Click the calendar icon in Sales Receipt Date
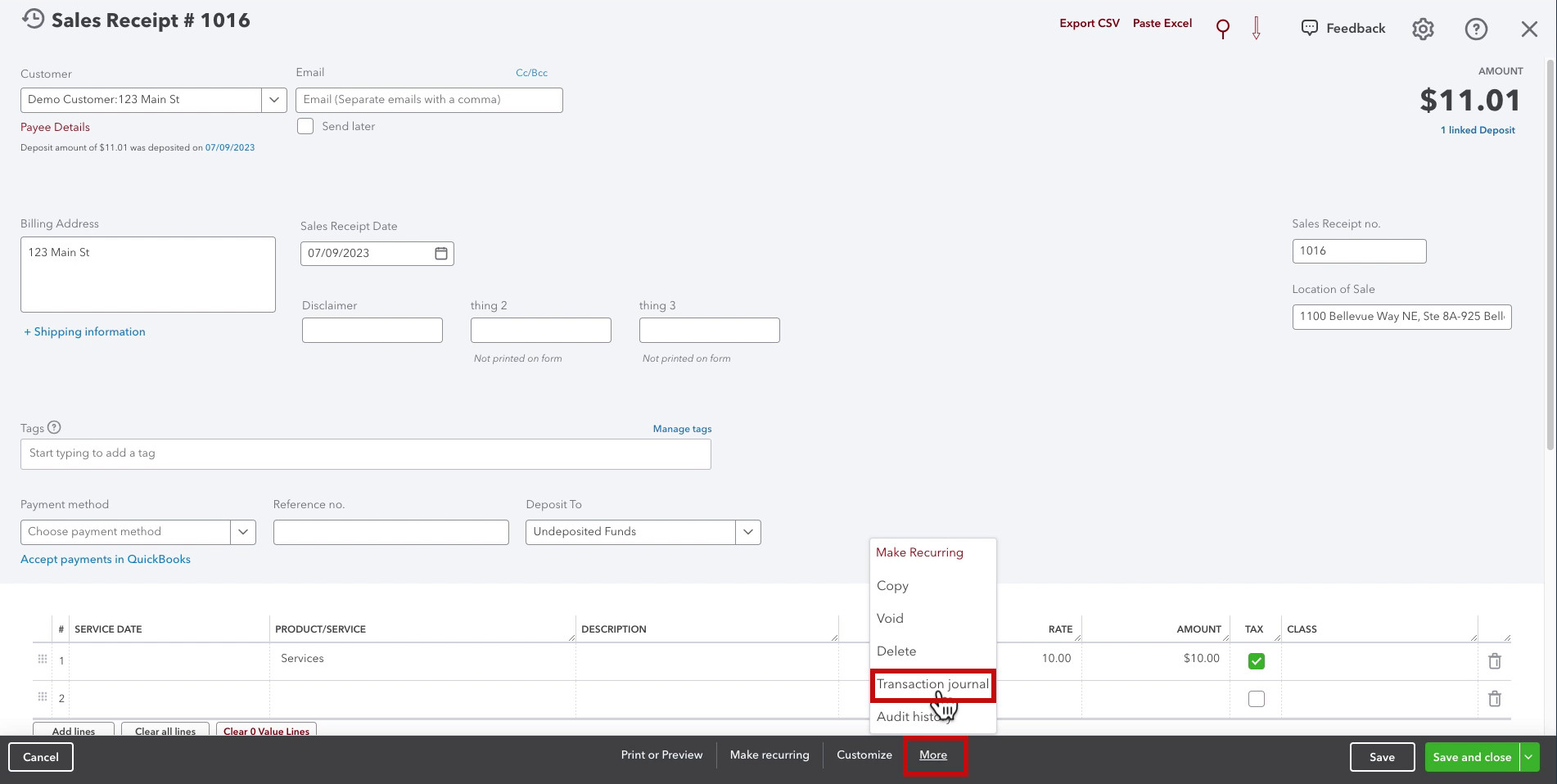The height and width of the screenshot is (784, 1557). (x=441, y=253)
